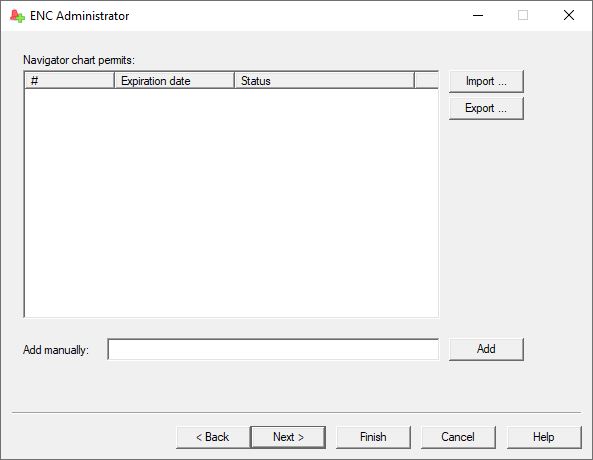The width and height of the screenshot is (593, 460).
Task: Sort permits by the # column header
Action: coord(70,81)
